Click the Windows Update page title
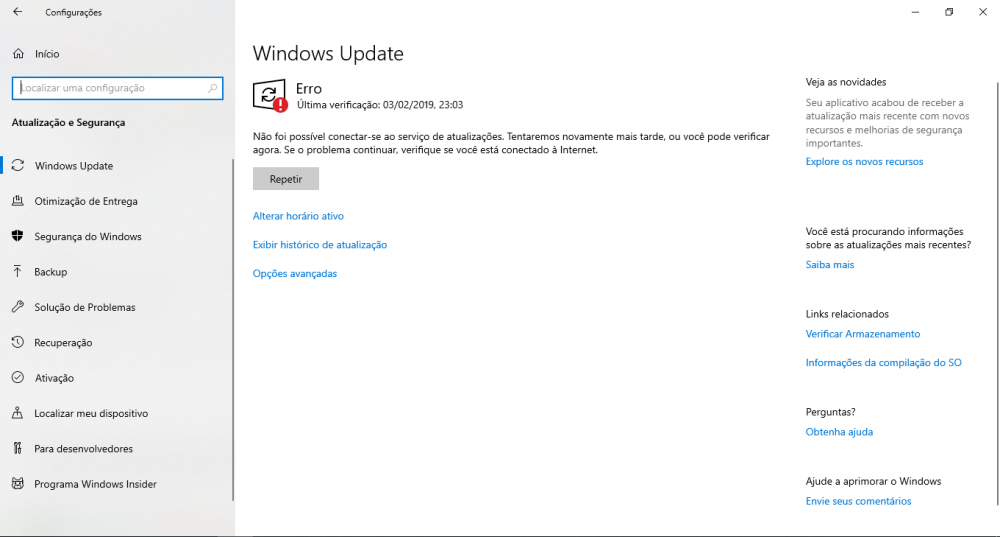The image size is (1000, 537). point(328,54)
